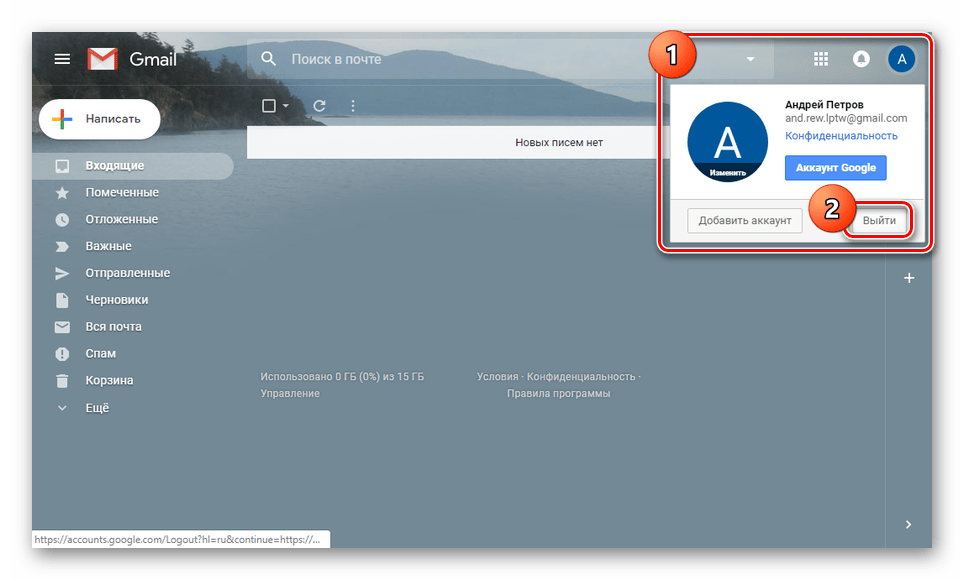Open the Google apps grid
Image resolution: width=964 pixels, height=580 pixels.
pos(821,59)
